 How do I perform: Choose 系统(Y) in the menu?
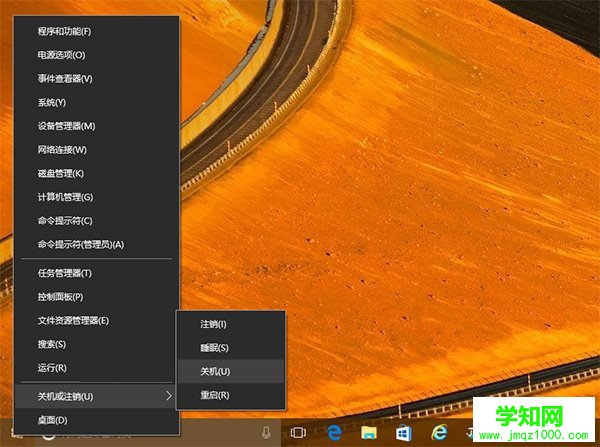coord(96,103)
